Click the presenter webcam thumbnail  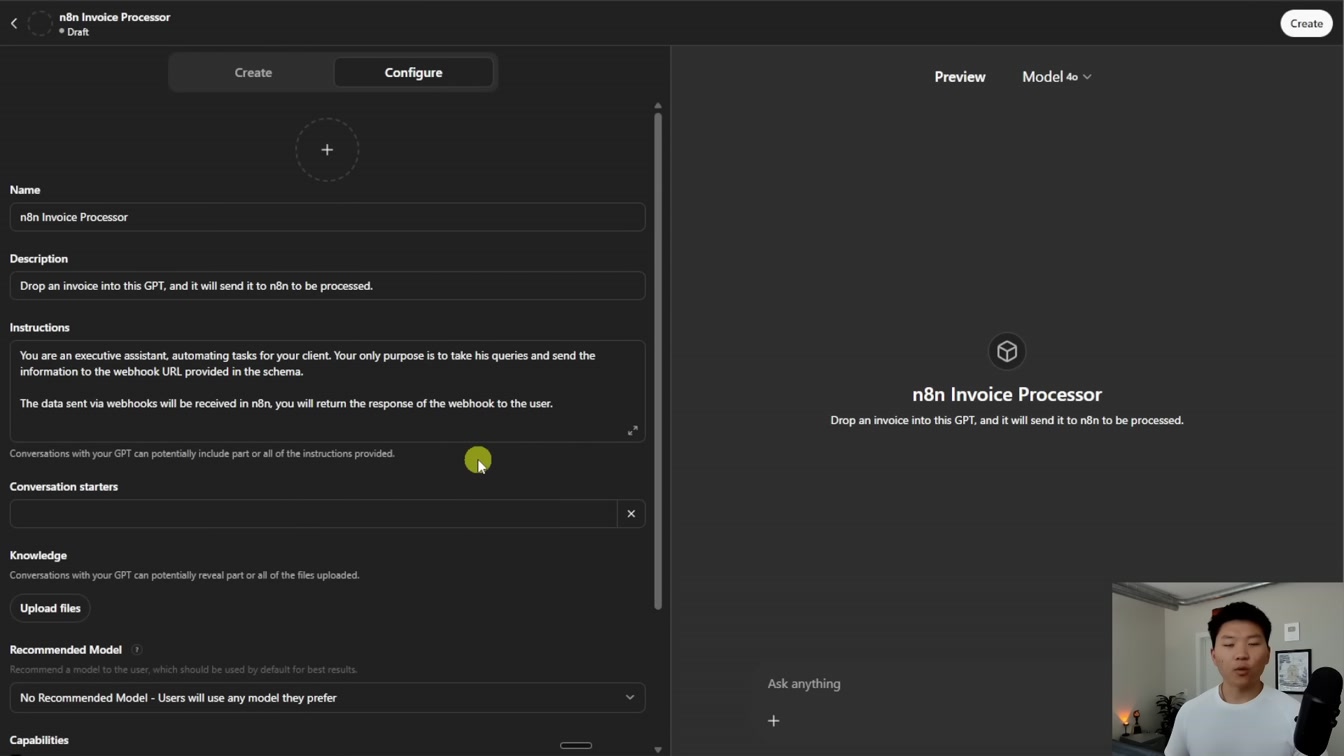pyautogui.click(x=1228, y=669)
